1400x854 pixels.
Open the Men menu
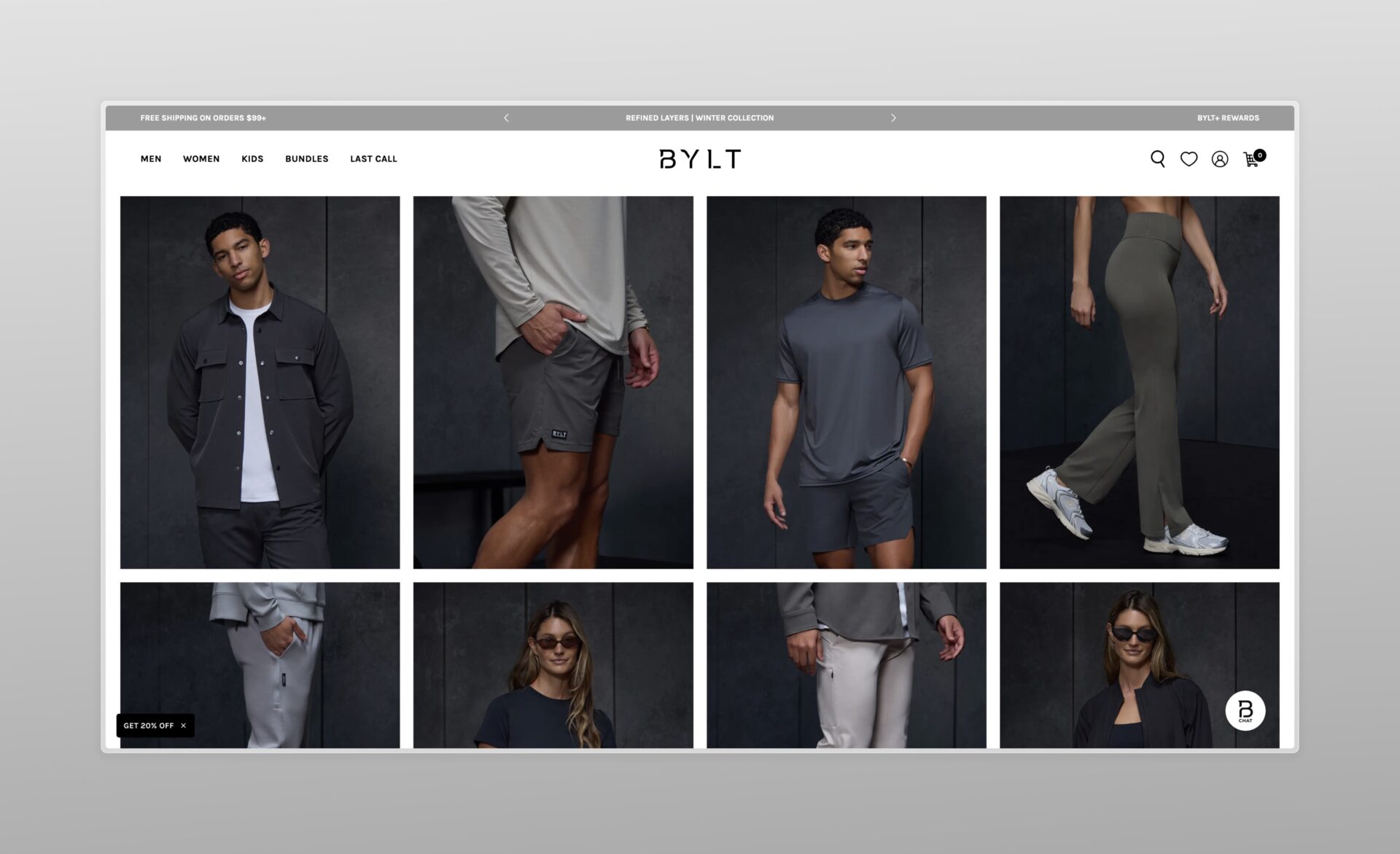point(151,159)
